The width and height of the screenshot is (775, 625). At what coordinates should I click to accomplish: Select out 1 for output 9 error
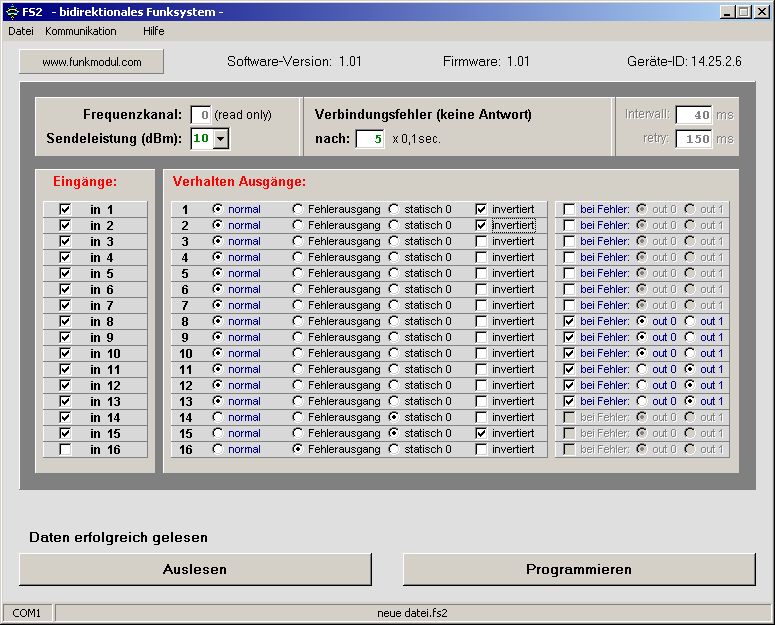[690, 337]
